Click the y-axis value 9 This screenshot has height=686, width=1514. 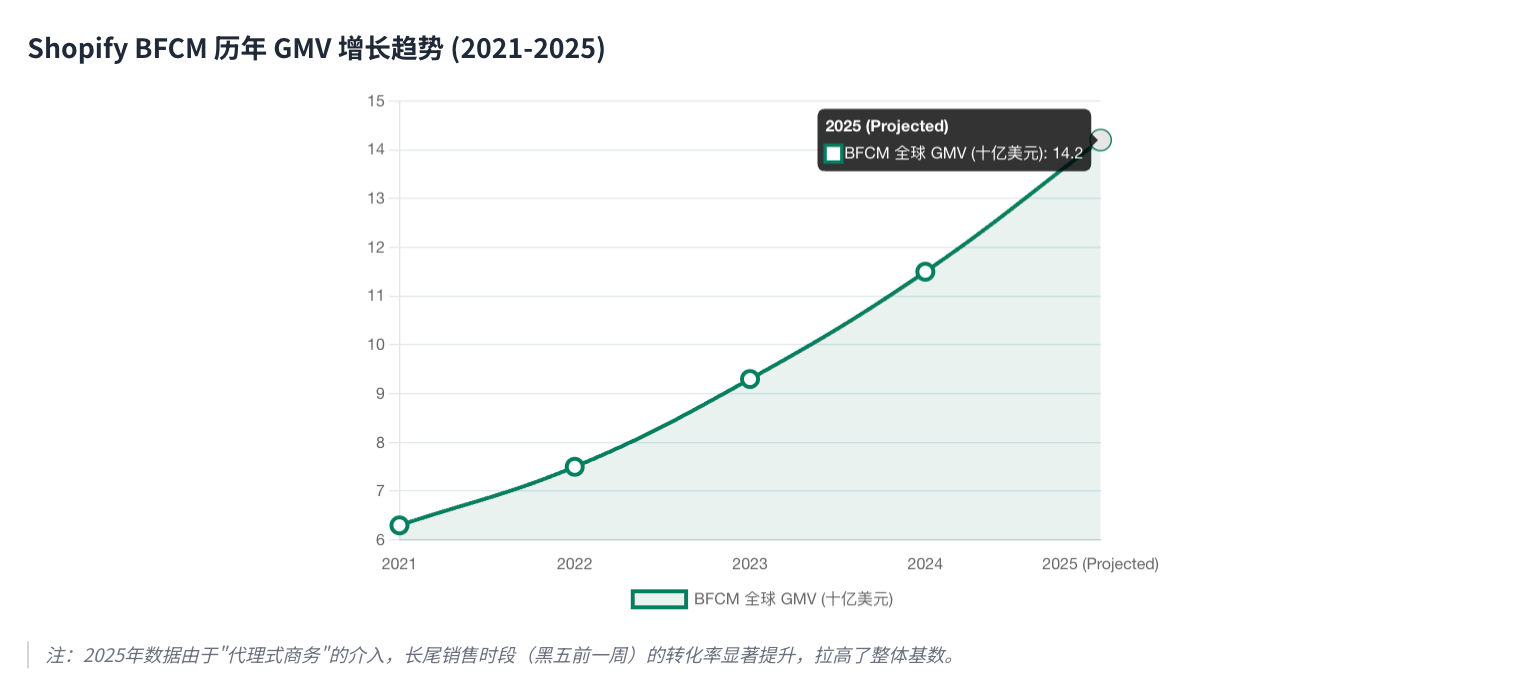[x=380, y=394]
